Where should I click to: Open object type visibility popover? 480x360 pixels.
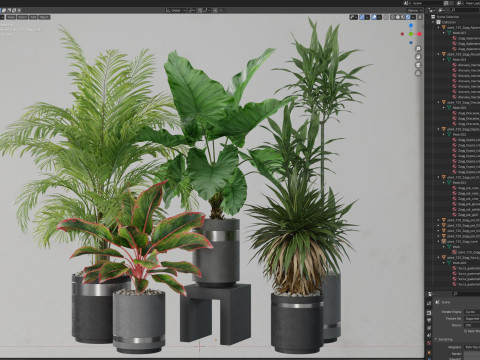pyautogui.click(x=353, y=17)
